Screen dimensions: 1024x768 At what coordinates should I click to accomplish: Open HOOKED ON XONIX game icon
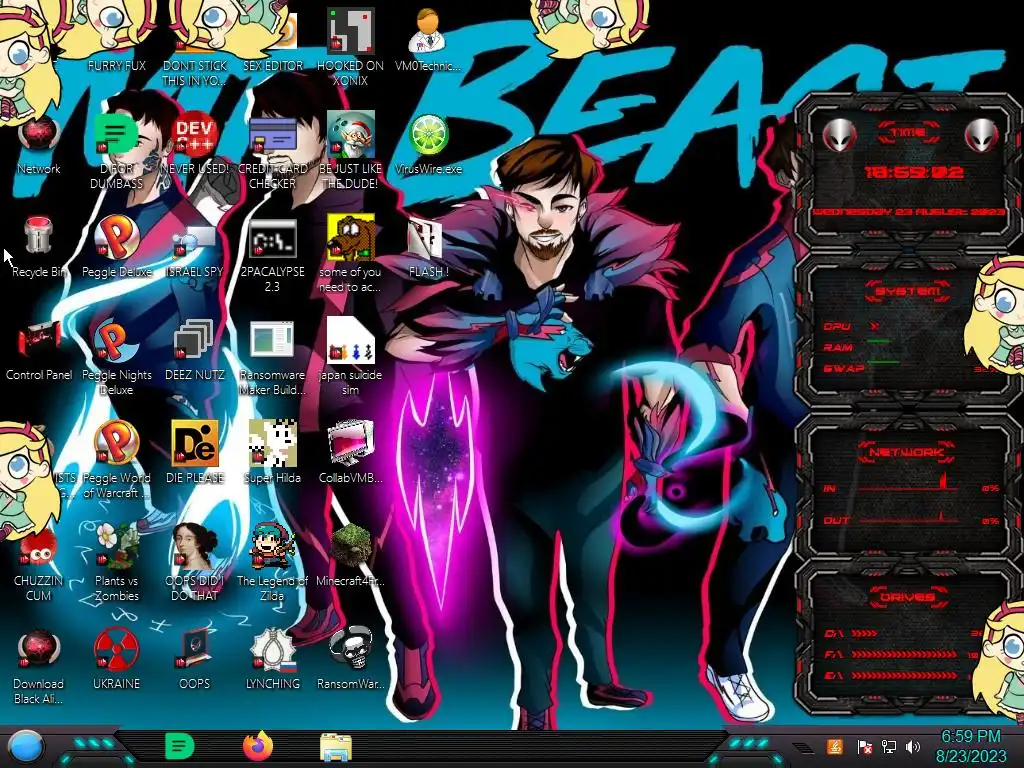(351, 47)
